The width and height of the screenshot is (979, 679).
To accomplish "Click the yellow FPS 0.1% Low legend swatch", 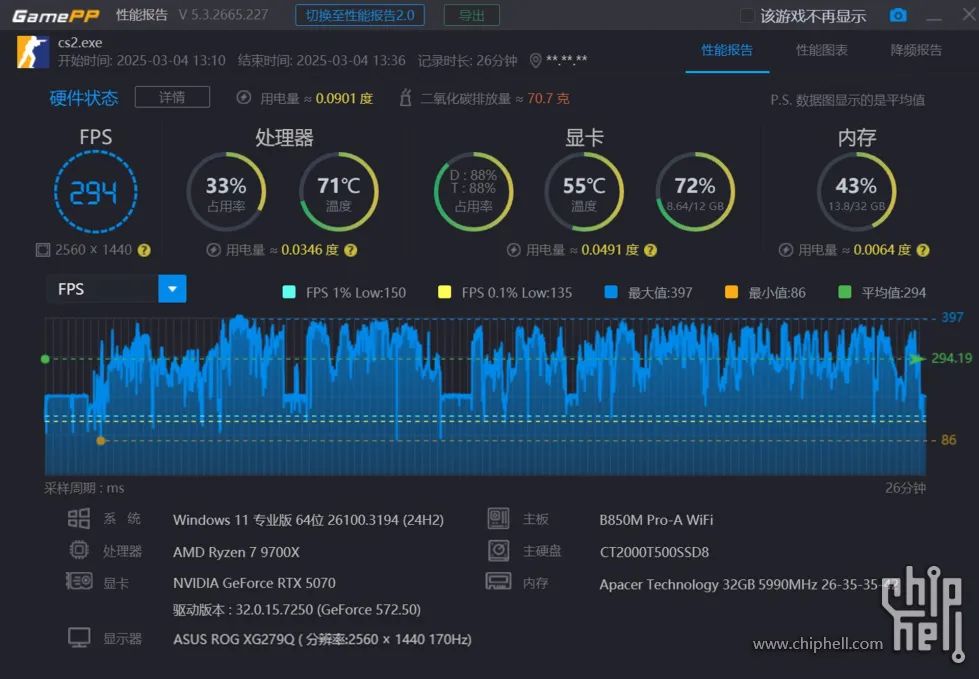I will pos(445,292).
